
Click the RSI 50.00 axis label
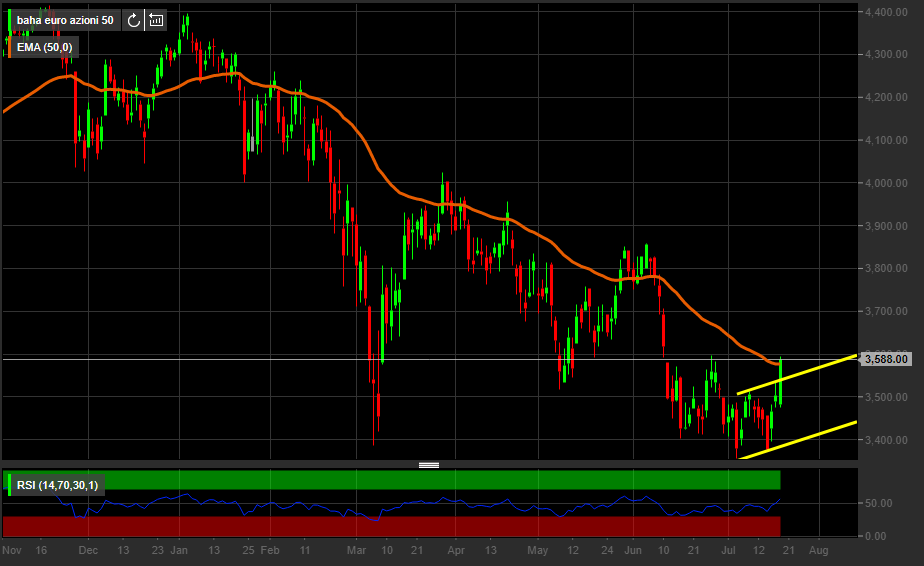click(x=878, y=504)
